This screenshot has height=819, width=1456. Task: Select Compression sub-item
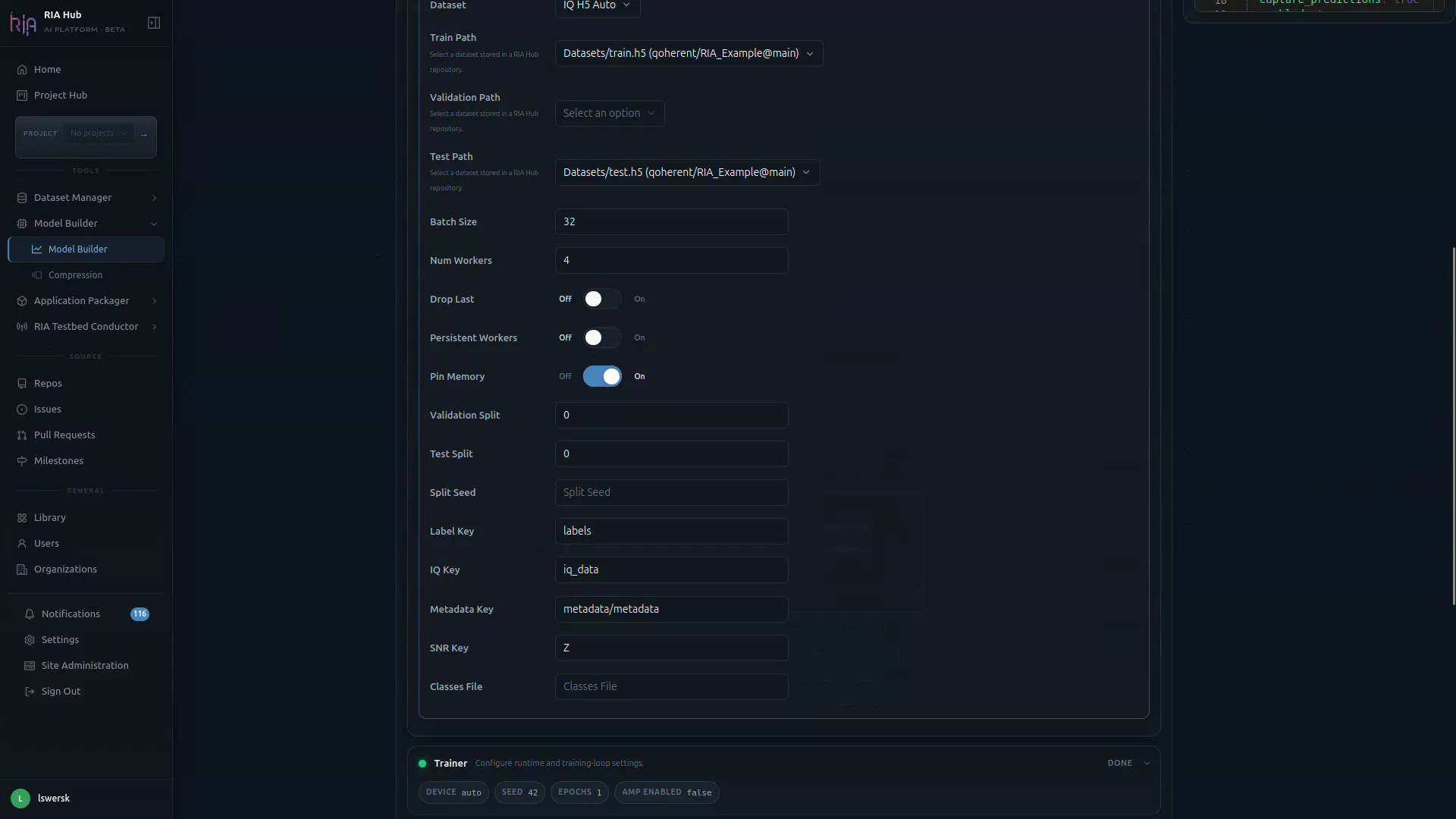coord(86,275)
